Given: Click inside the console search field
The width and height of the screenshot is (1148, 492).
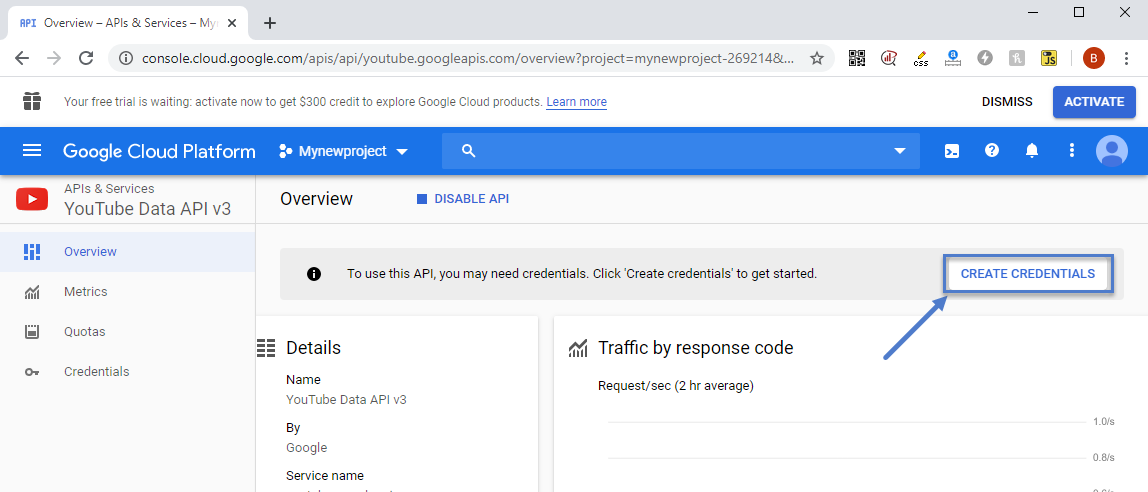Looking at the screenshot, I should pos(681,152).
